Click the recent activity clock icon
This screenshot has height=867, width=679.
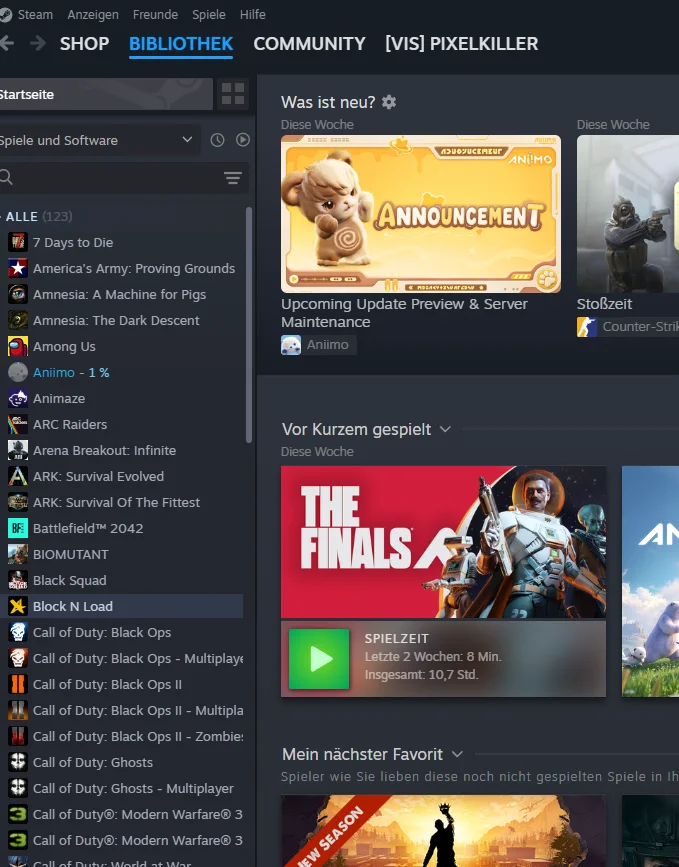coord(217,140)
